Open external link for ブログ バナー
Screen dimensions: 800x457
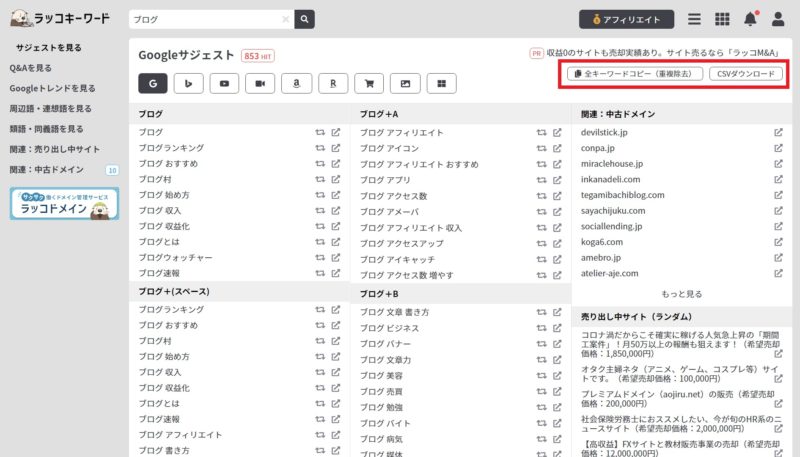coord(557,344)
